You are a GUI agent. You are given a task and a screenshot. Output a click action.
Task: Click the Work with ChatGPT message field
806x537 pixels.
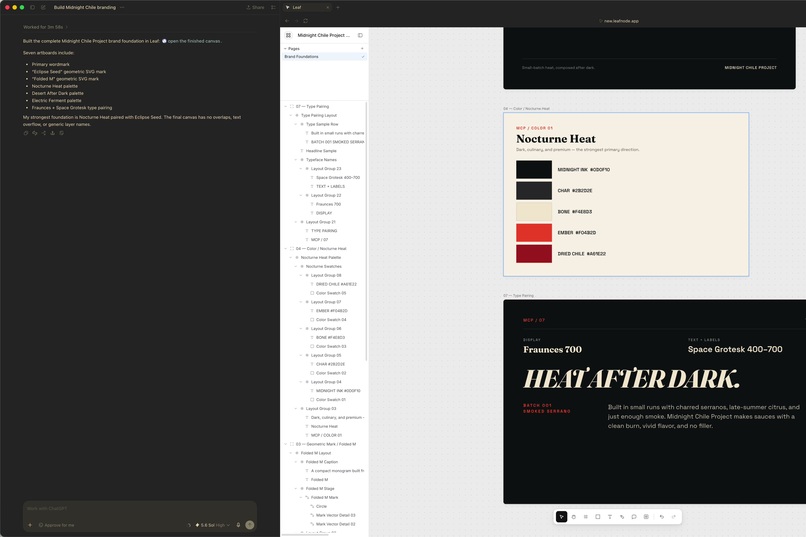pyautogui.click(x=140, y=509)
